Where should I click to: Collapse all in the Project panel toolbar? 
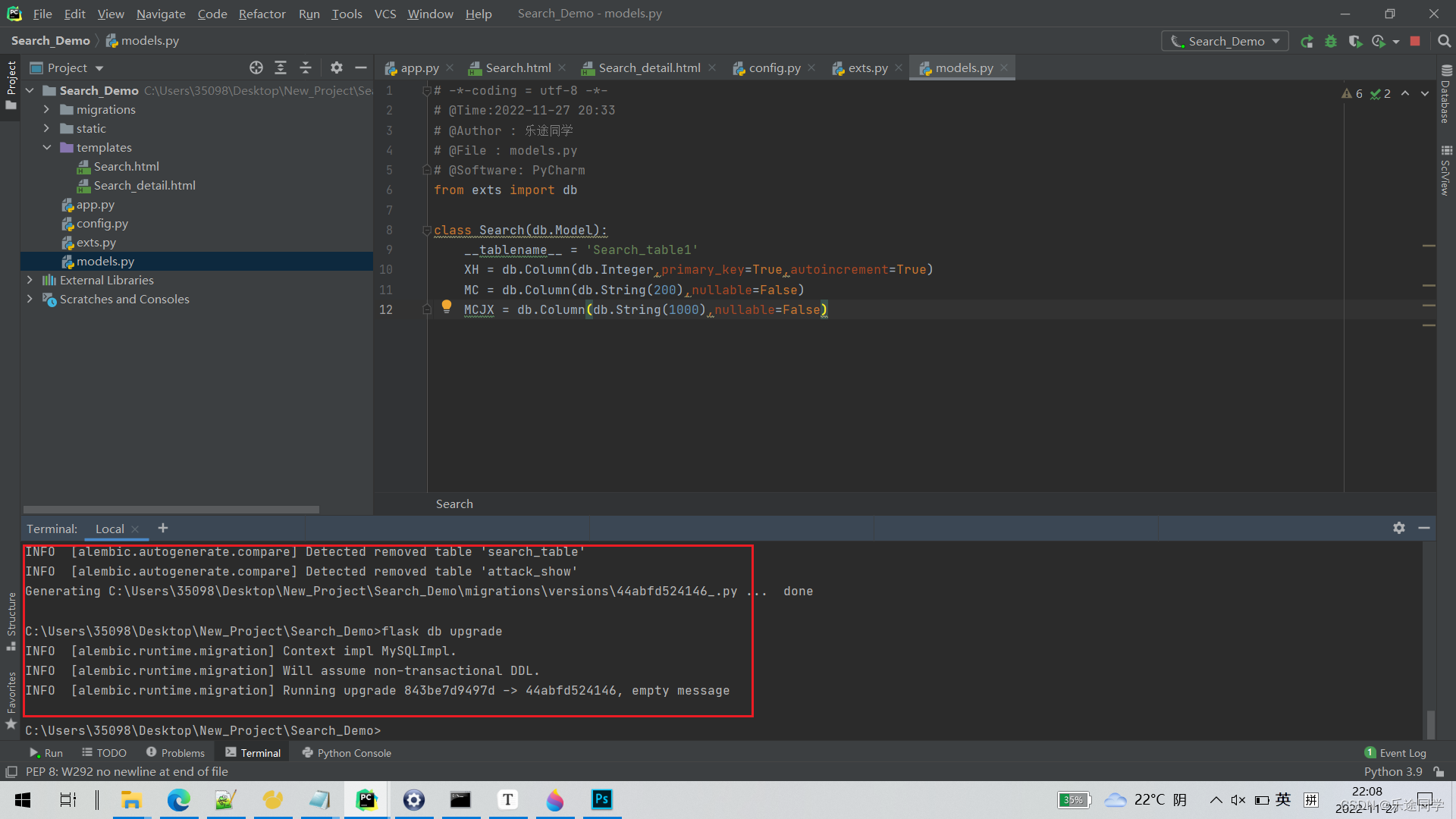point(306,67)
